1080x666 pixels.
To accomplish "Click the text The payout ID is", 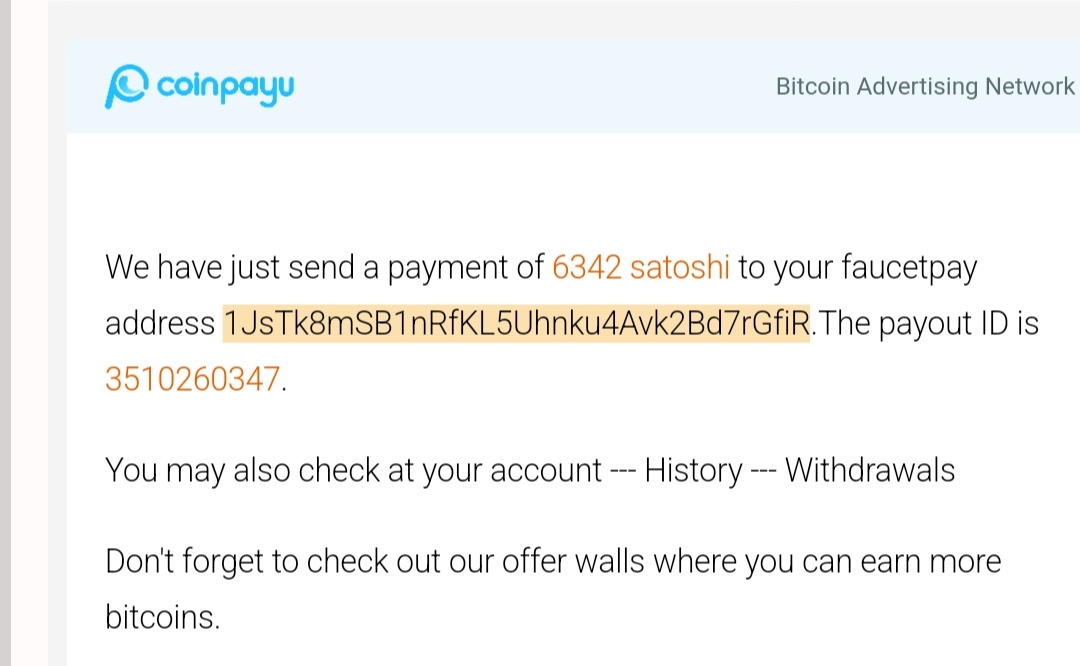I will point(928,324).
